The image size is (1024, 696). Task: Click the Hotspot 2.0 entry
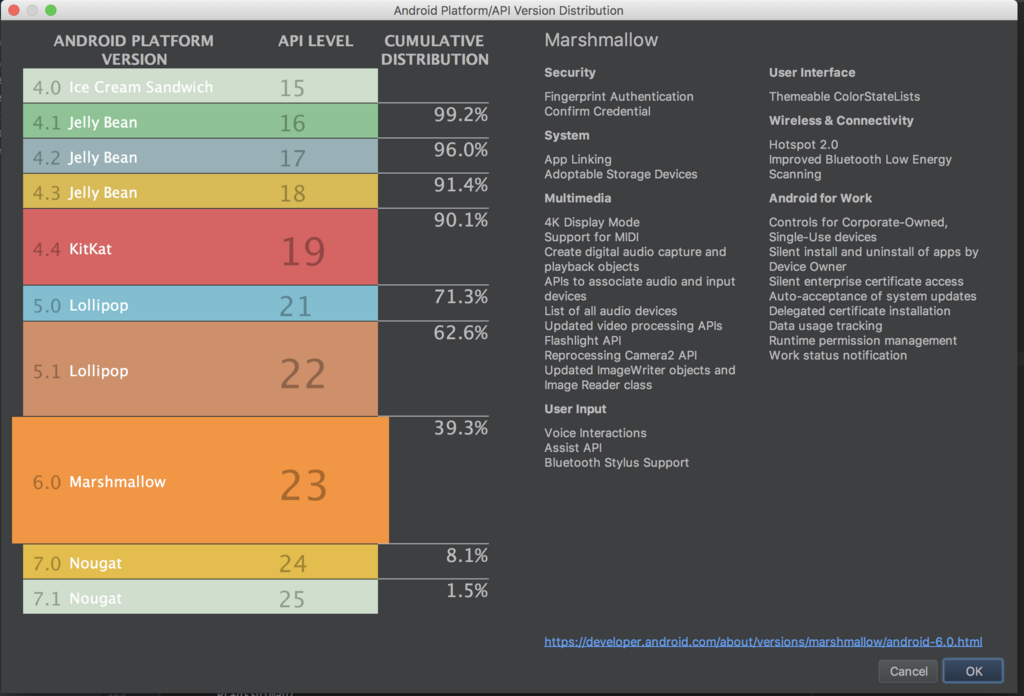[803, 144]
